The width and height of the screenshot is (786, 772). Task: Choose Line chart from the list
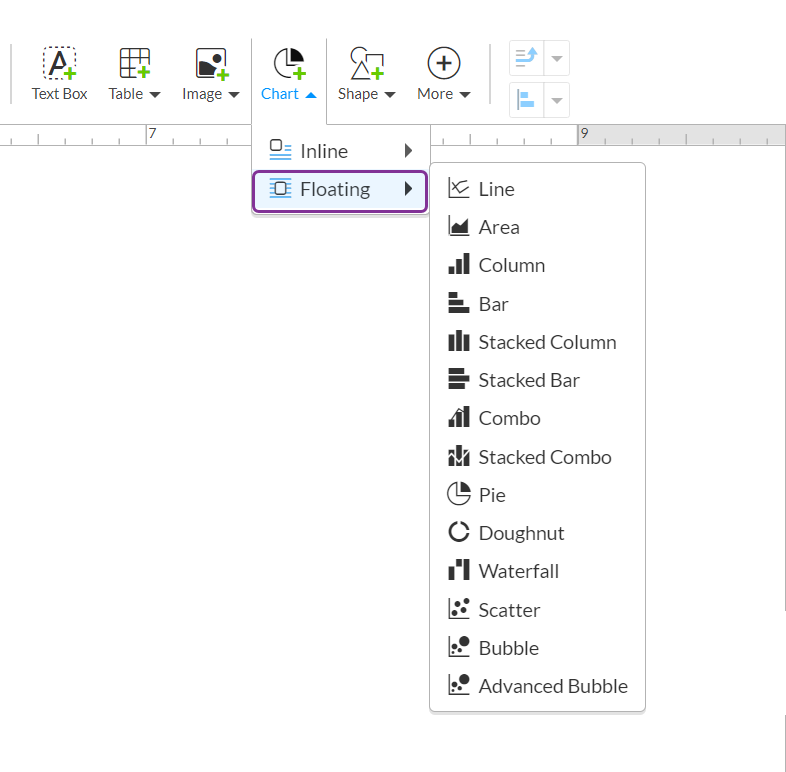click(496, 189)
